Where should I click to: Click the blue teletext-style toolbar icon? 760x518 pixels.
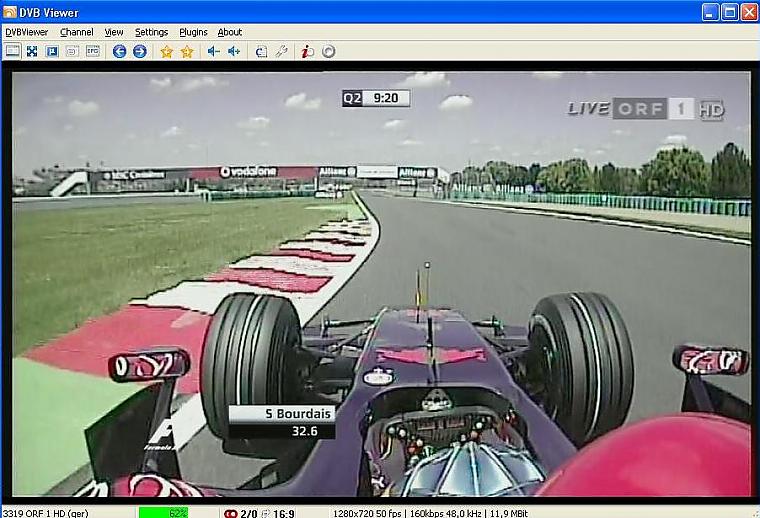52,51
